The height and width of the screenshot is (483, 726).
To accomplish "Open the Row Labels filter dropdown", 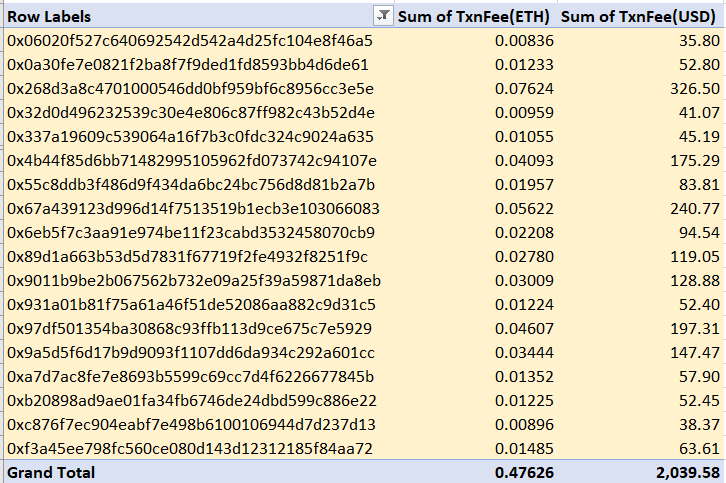I will click(383, 16).
